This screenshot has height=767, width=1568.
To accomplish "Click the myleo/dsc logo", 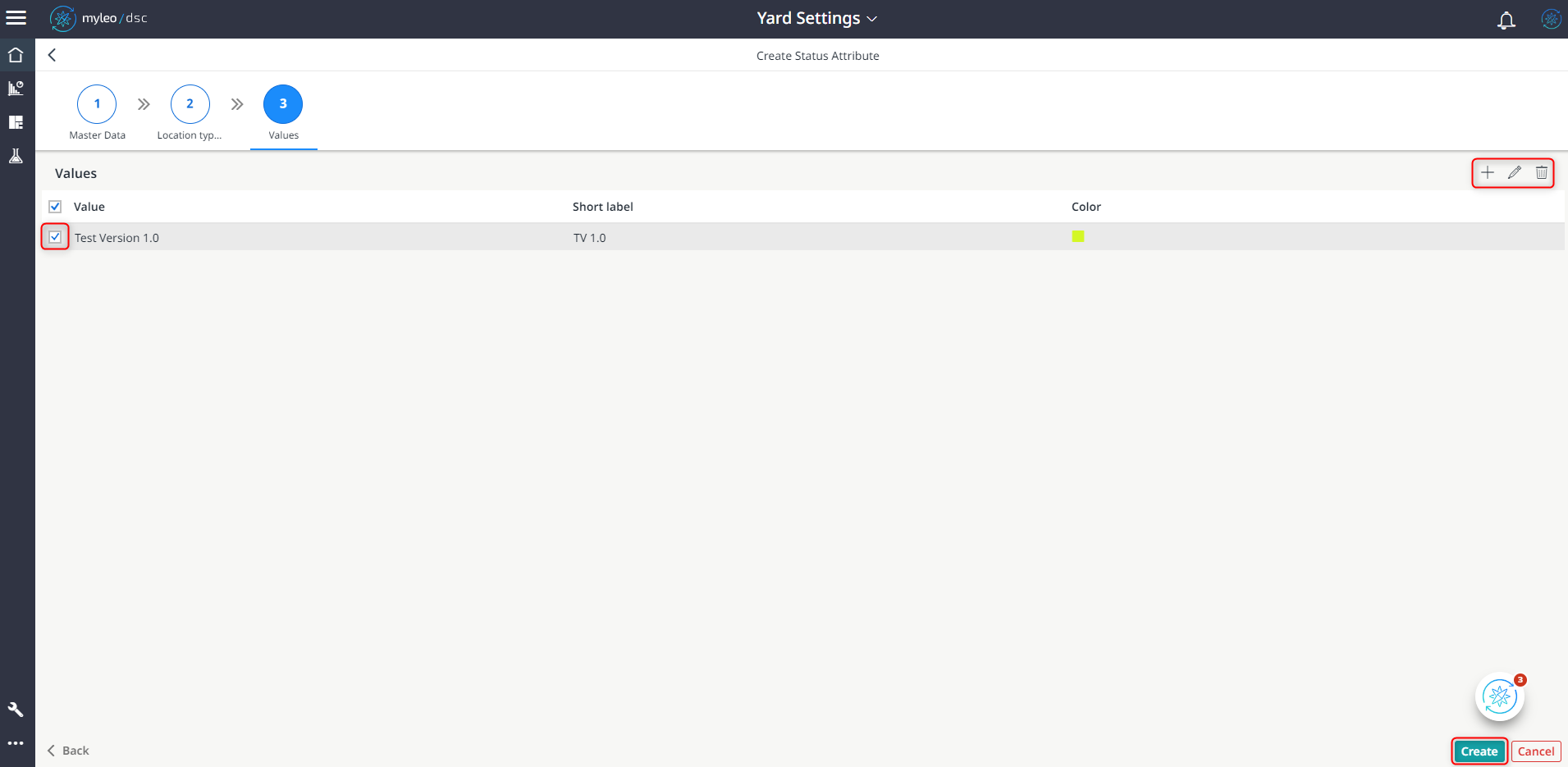I will [98, 18].
